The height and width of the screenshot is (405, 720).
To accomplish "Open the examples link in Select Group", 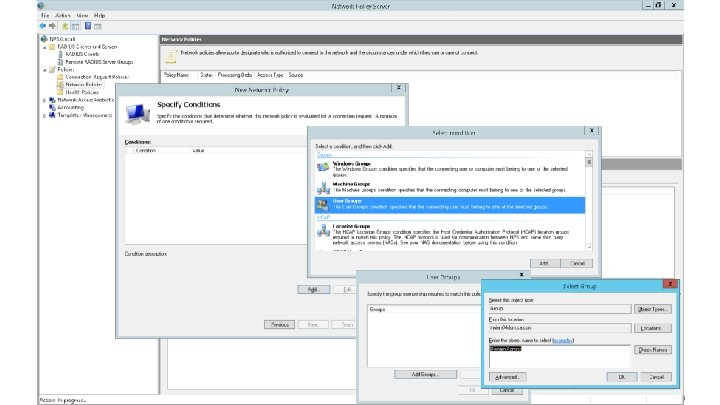I will click(x=563, y=341).
